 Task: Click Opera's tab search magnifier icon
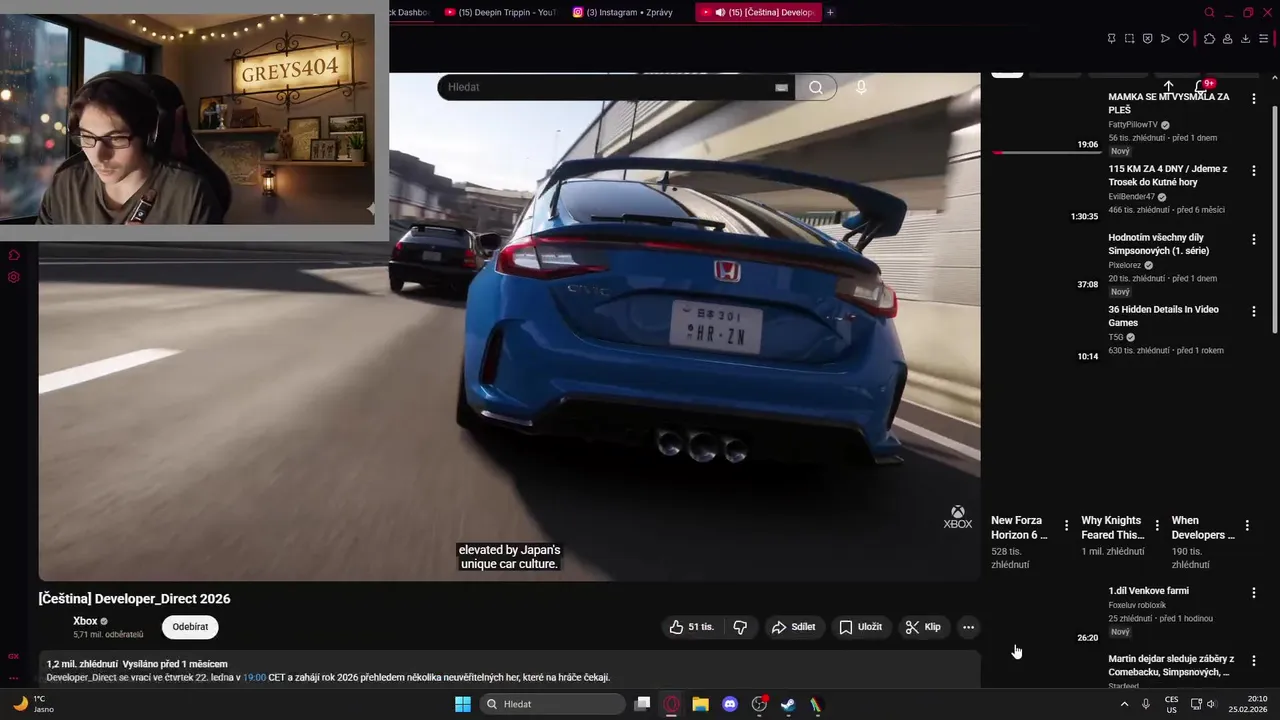(x=1209, y=12)
